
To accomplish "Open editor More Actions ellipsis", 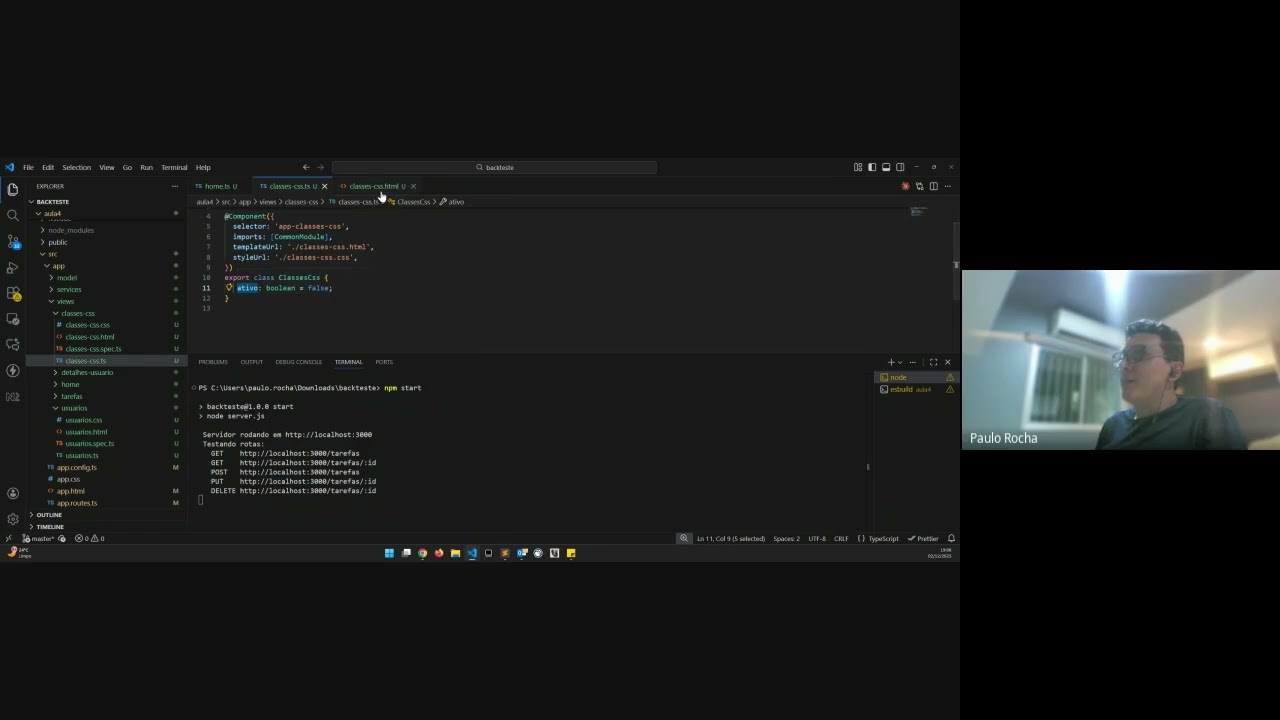I will click(947, 186).
